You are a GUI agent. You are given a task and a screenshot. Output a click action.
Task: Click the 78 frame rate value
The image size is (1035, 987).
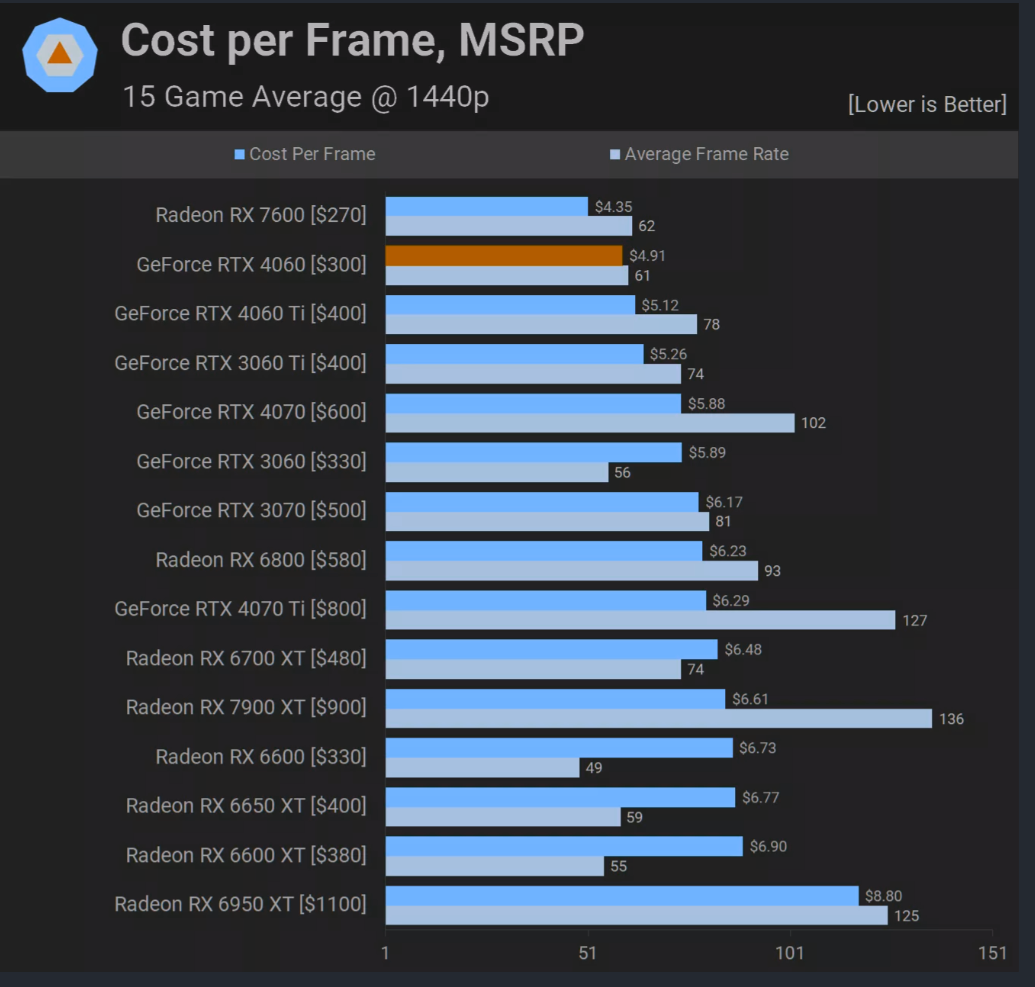click(711, 324)
